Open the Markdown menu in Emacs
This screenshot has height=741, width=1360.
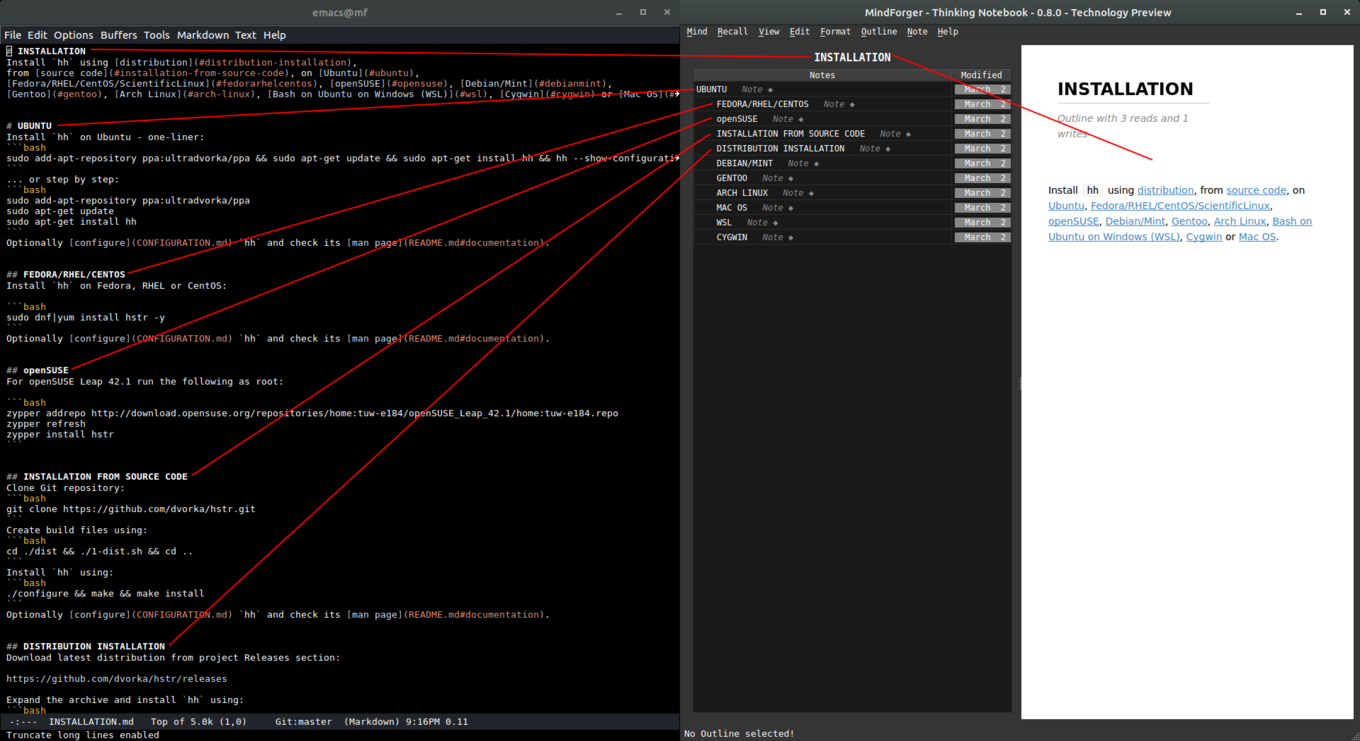pos(203,35)
